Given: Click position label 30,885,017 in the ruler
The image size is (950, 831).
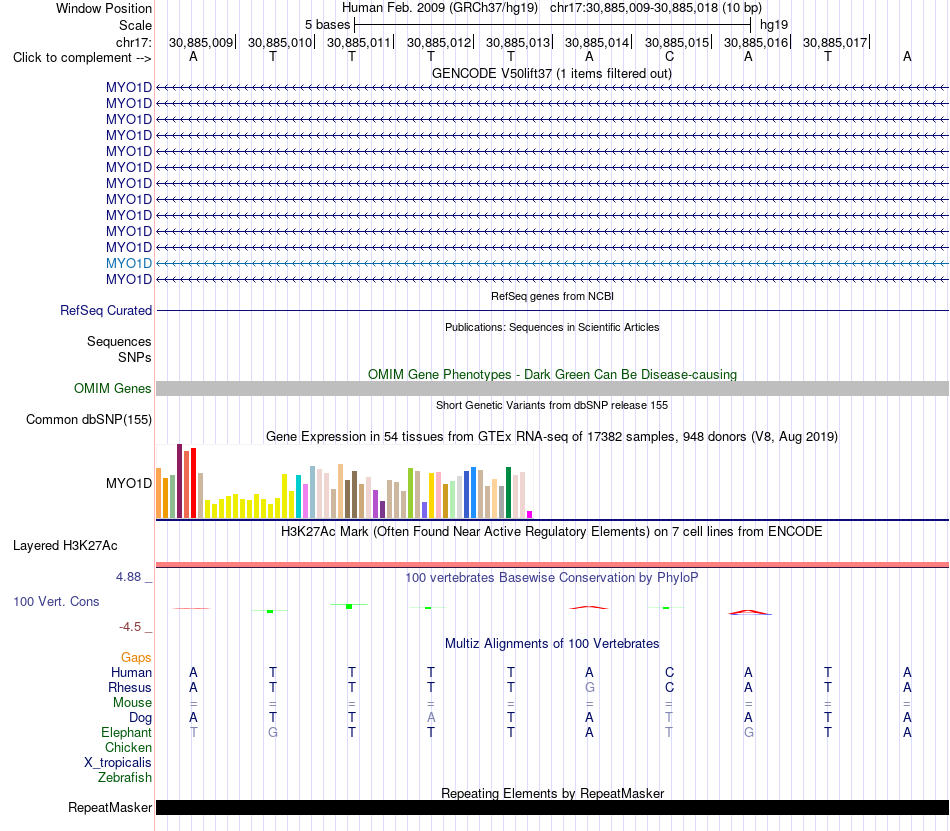Looking at the screenshot, I should point(834,42).
